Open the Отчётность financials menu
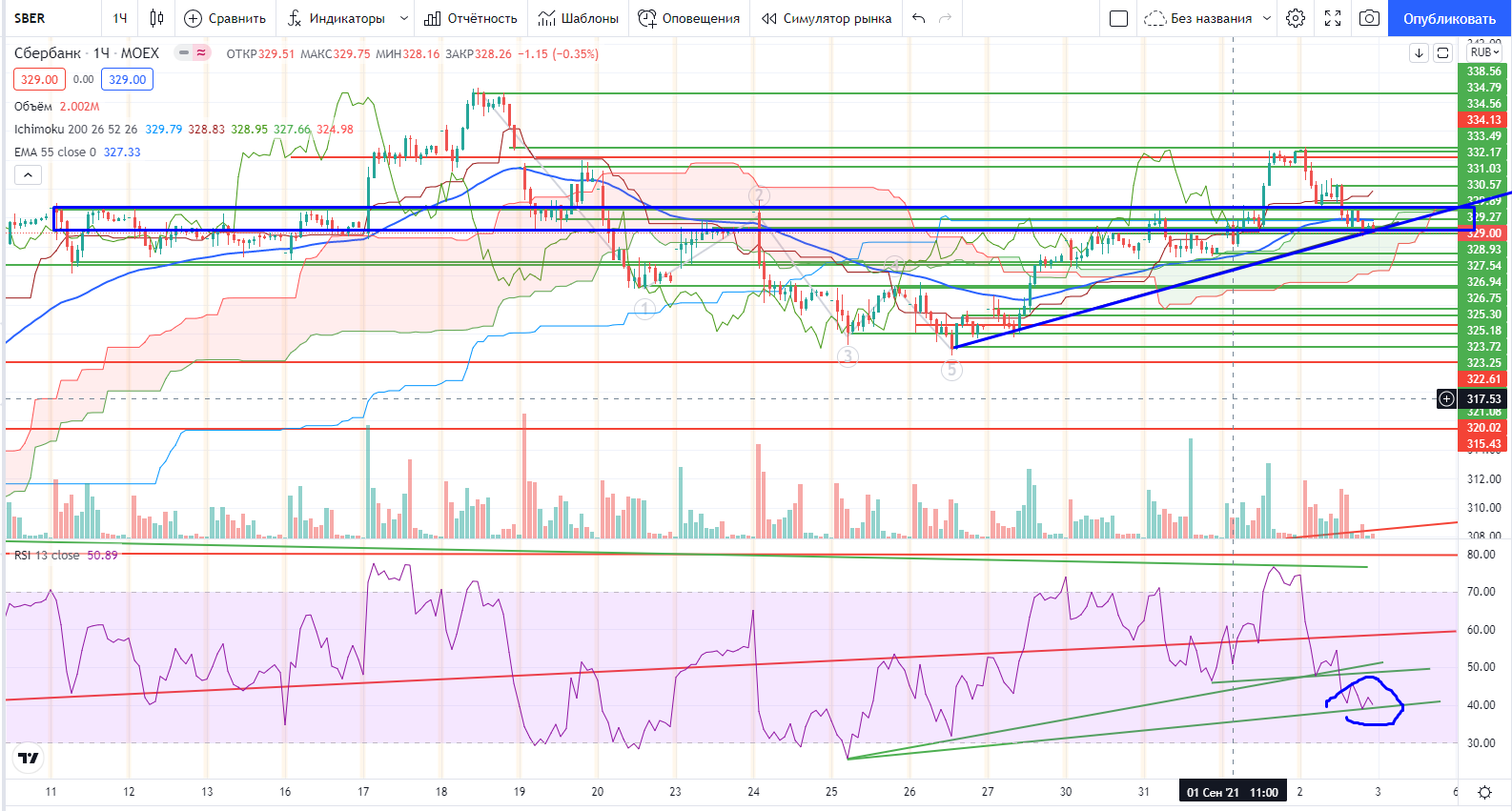The width and height of the screenshot is (1512, 811). click(x=471, y=18)
